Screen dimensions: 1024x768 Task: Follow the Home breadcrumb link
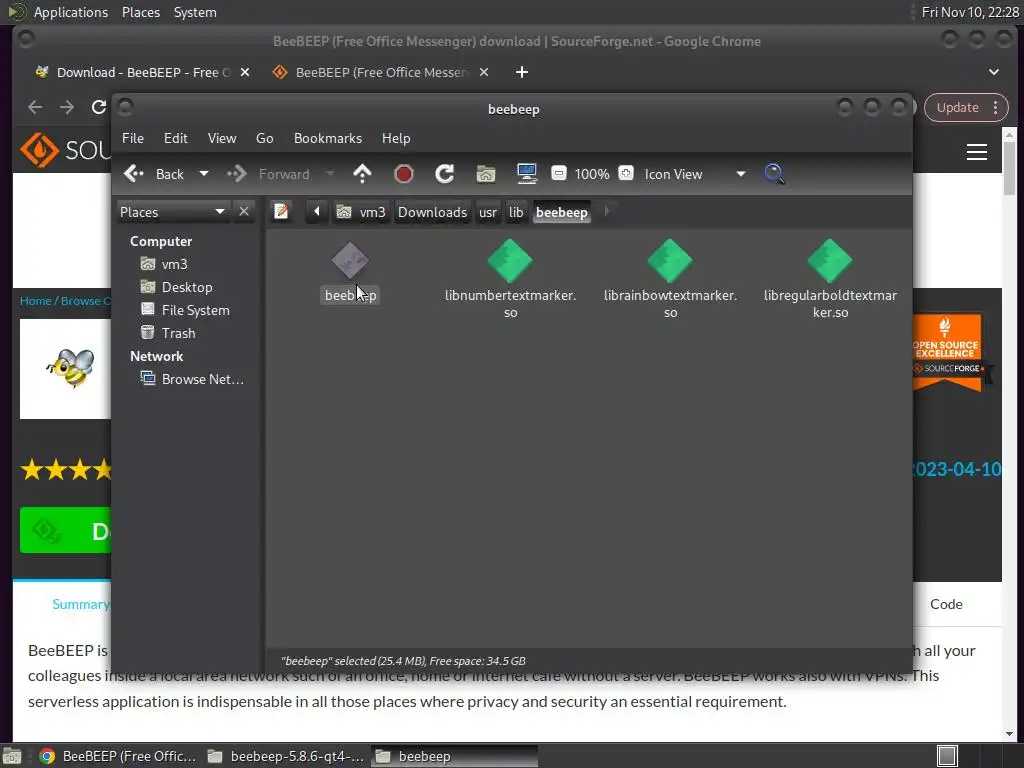pos(35,301)
